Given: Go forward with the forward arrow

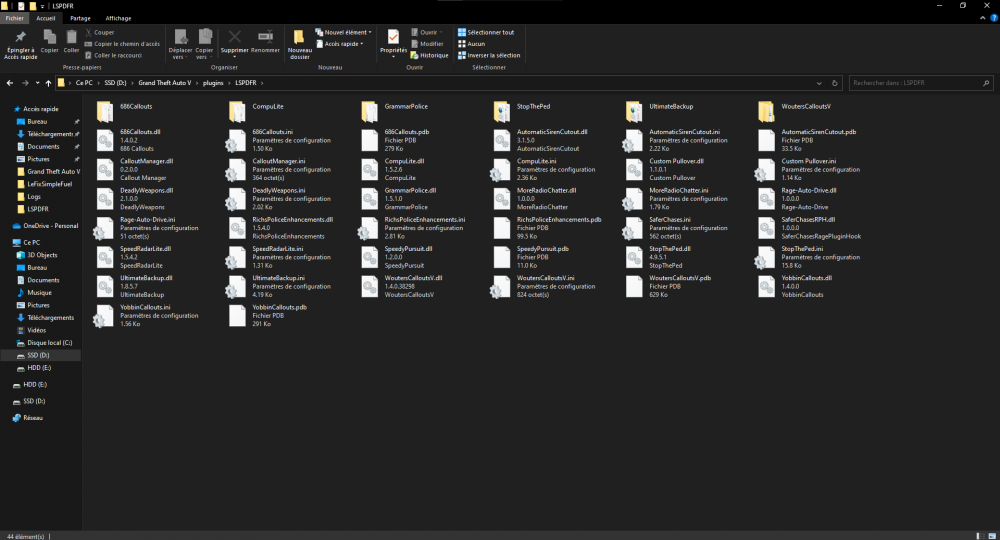Looking at the screenshot, I should tap(25, 83).
